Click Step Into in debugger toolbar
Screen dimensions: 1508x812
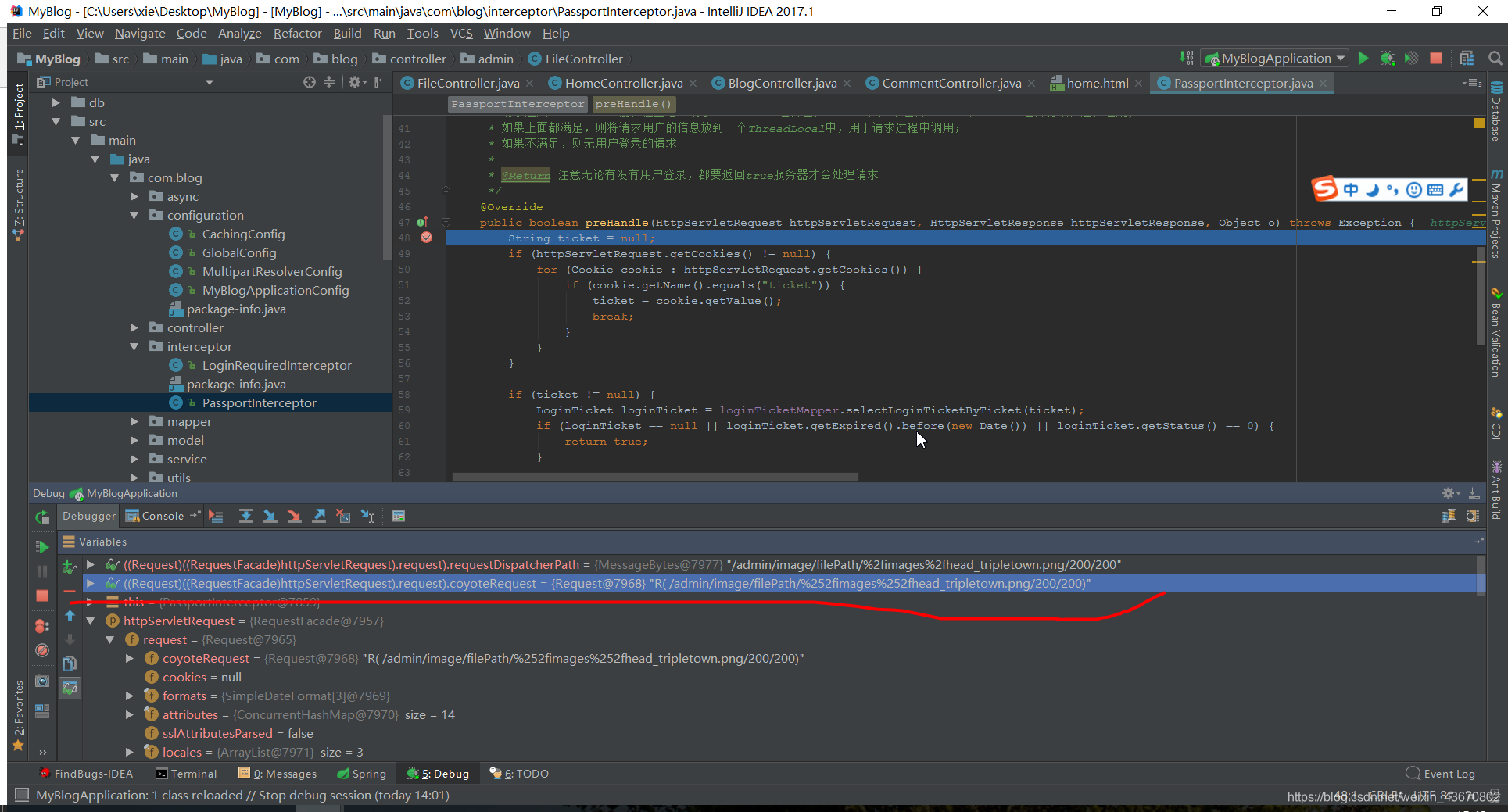point(270,516)
